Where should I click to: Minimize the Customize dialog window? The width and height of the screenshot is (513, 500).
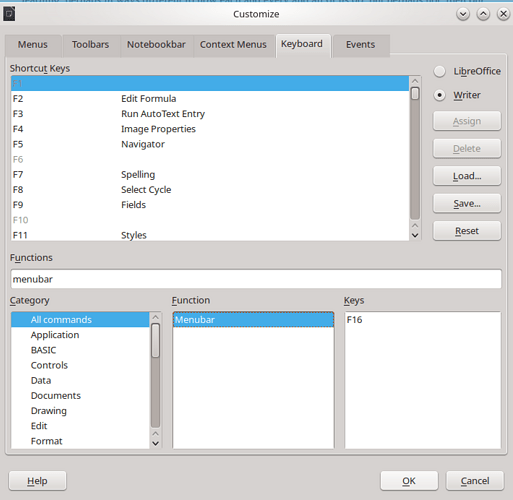(463, 14)
